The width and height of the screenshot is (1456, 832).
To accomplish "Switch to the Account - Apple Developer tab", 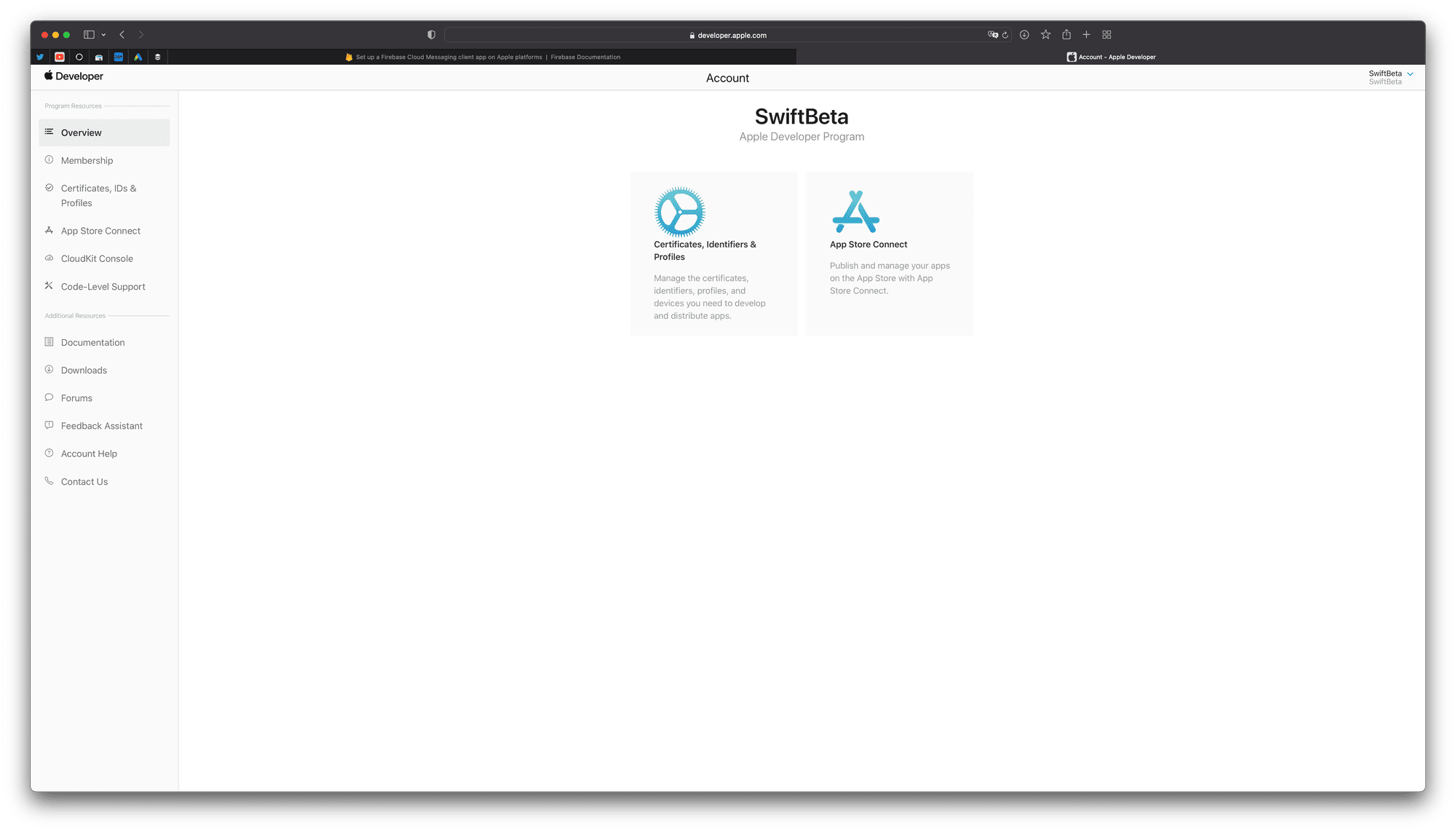I will click(1111, 57).
